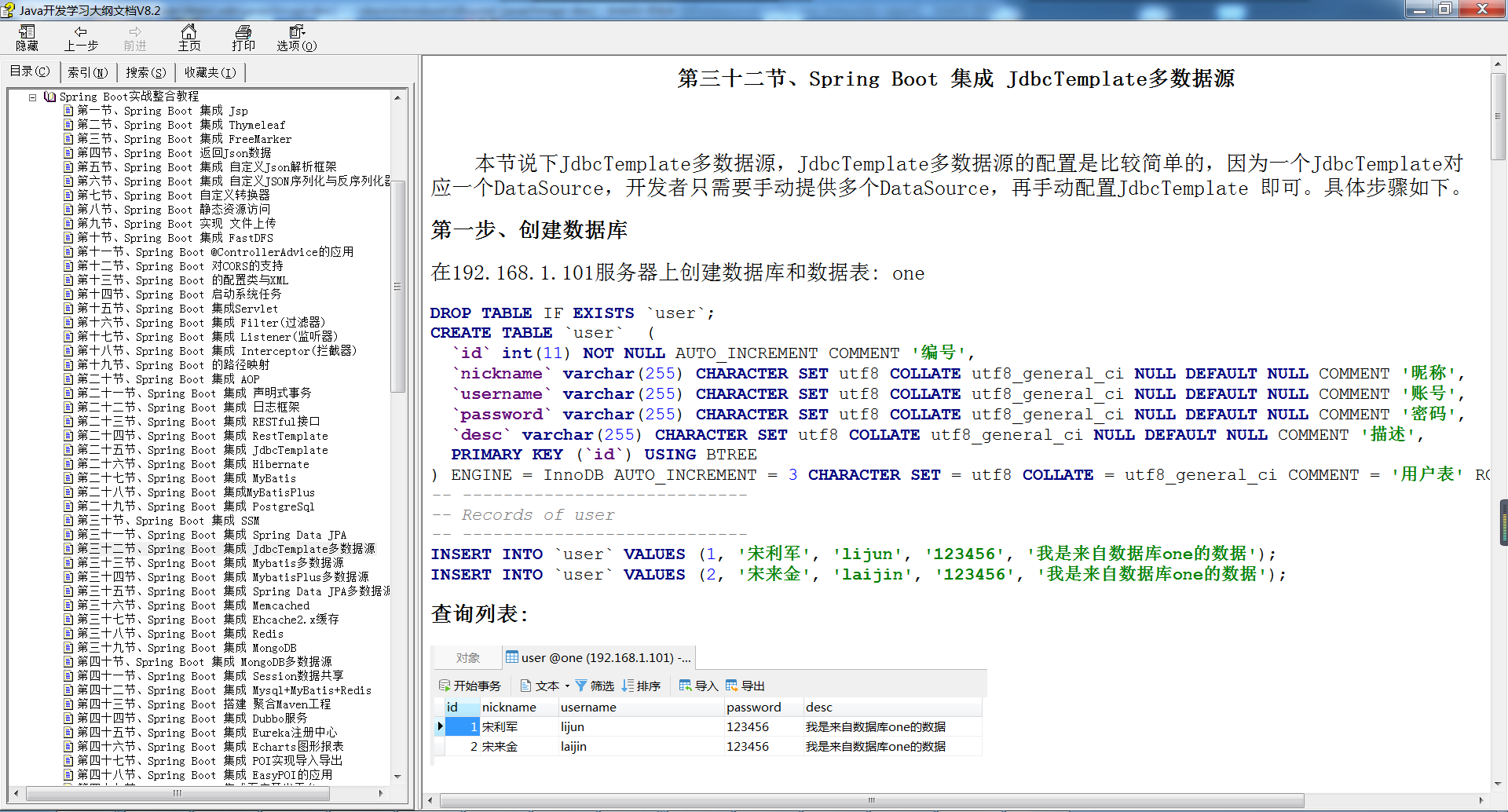Screen dimensions: 1508x812
Task: Open 第十一节 @ControllerAdvice的应用
Action: pos(214,252)
